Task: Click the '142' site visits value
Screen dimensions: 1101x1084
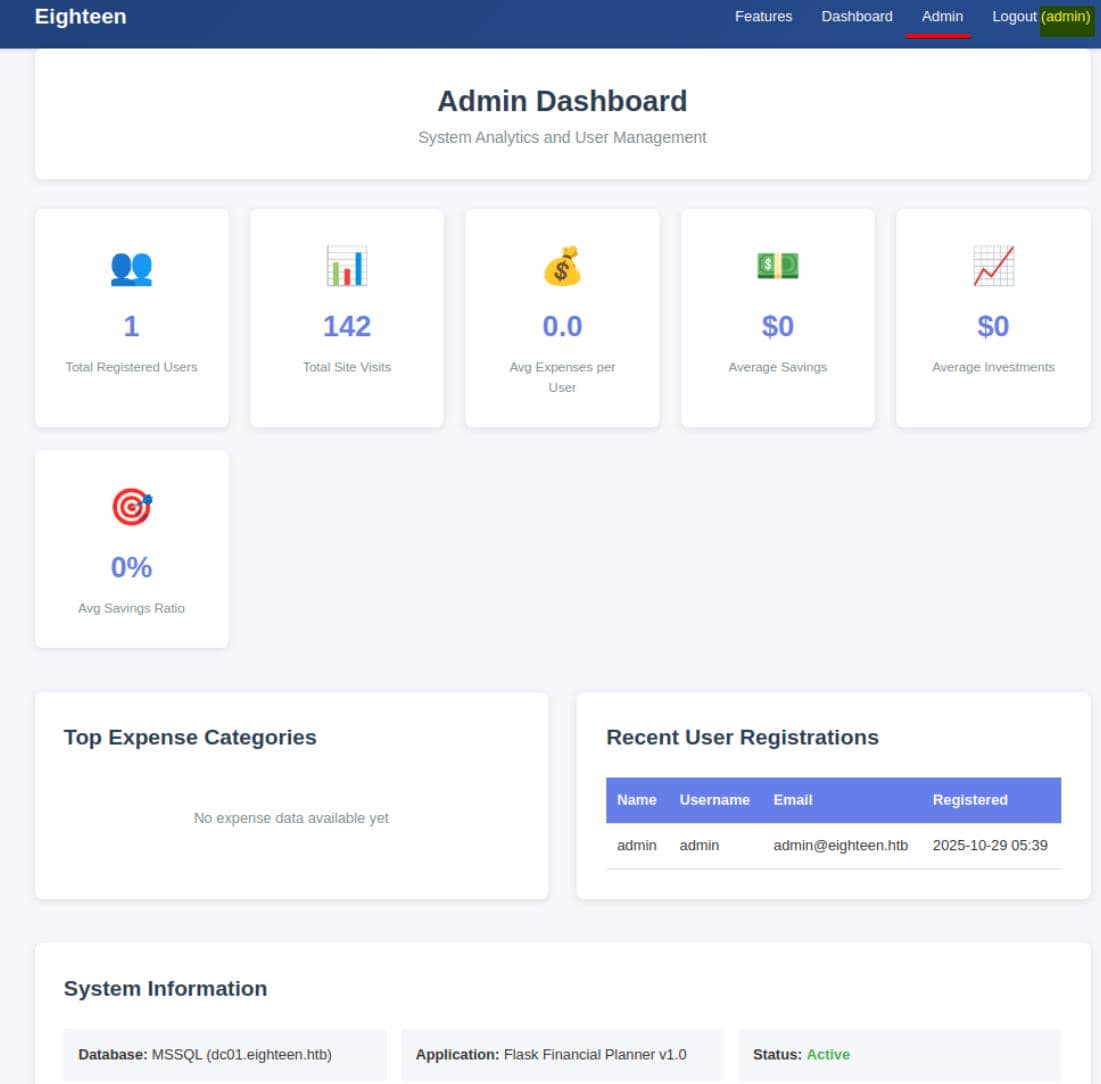Action: 347,326
